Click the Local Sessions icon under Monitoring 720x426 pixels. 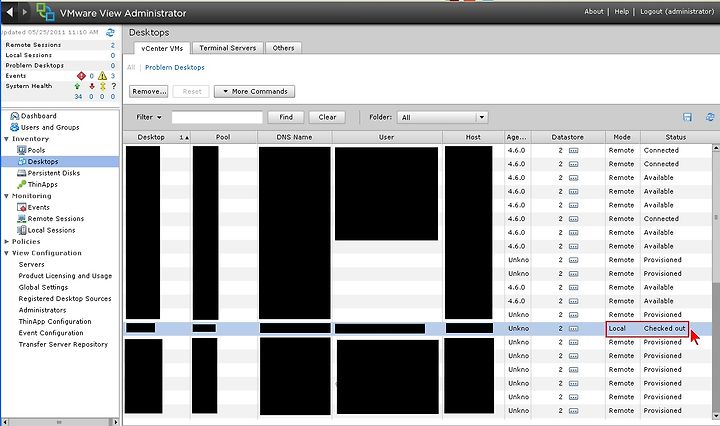(22, 230)
